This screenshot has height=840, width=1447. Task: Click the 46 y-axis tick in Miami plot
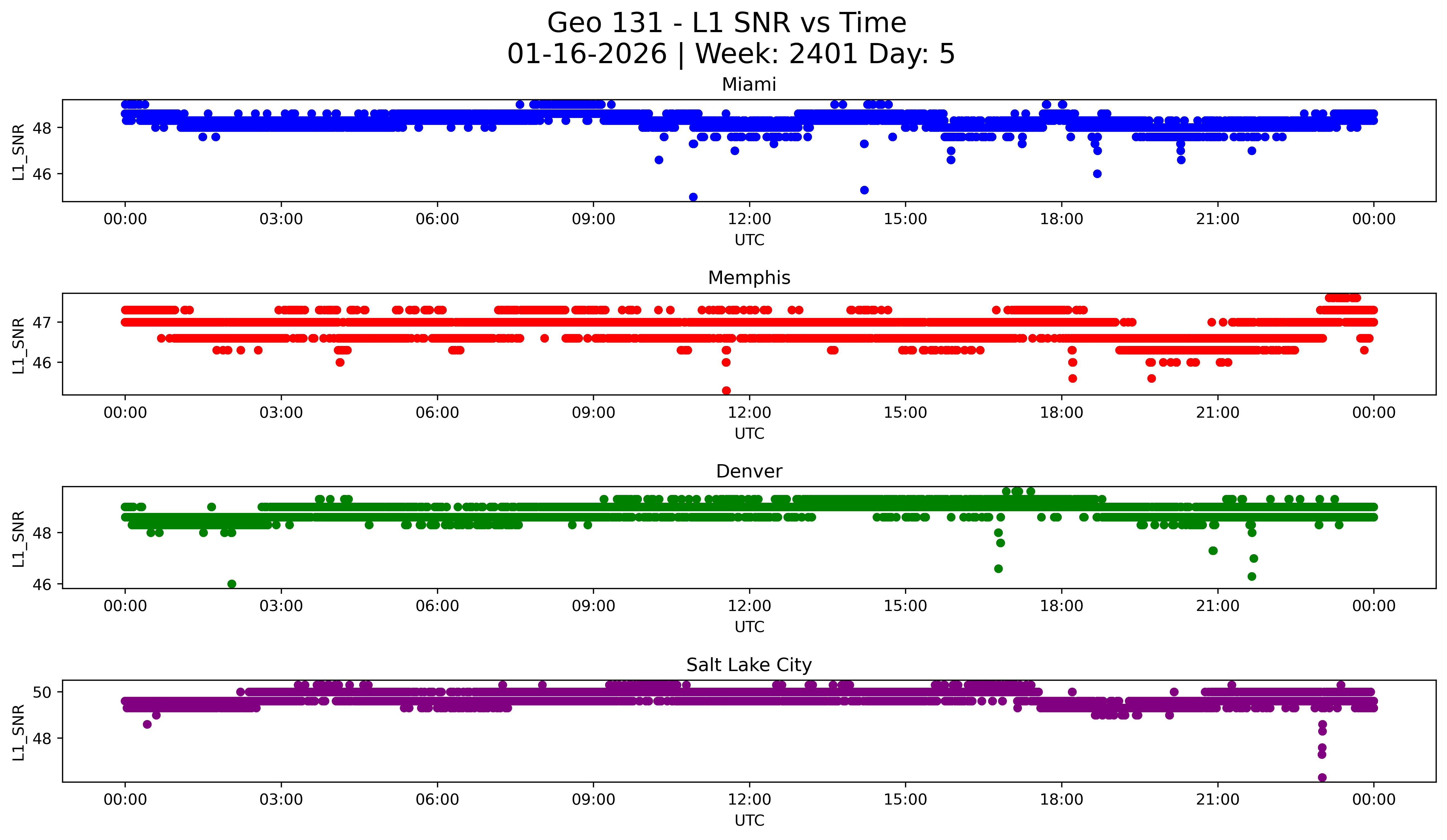coord(41,174)
